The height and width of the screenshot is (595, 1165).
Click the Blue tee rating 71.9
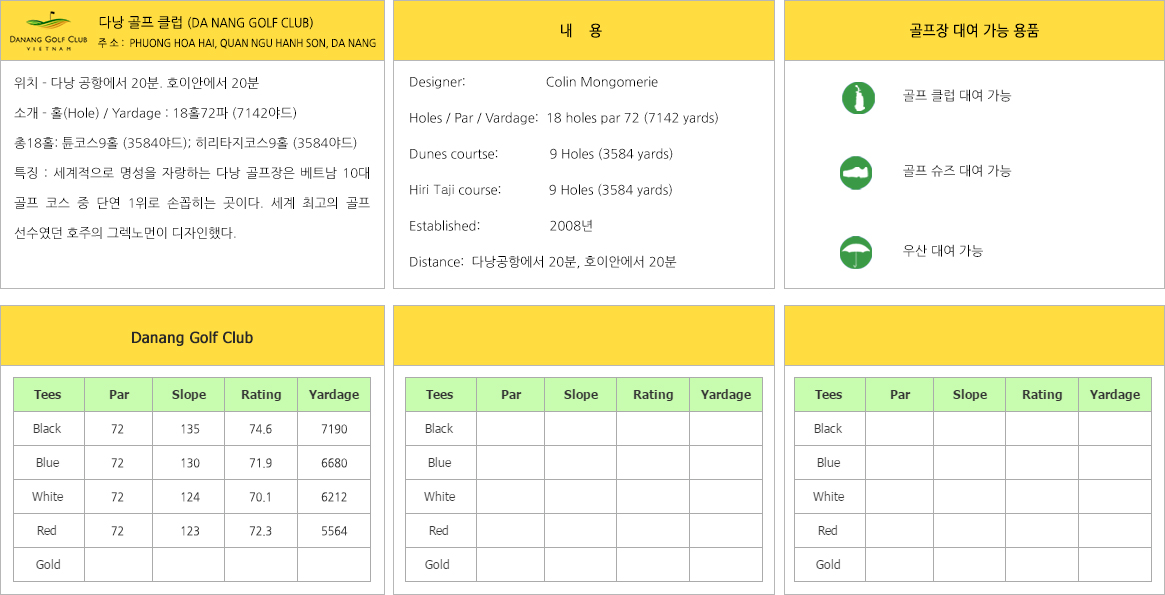[x=261, y=463]
